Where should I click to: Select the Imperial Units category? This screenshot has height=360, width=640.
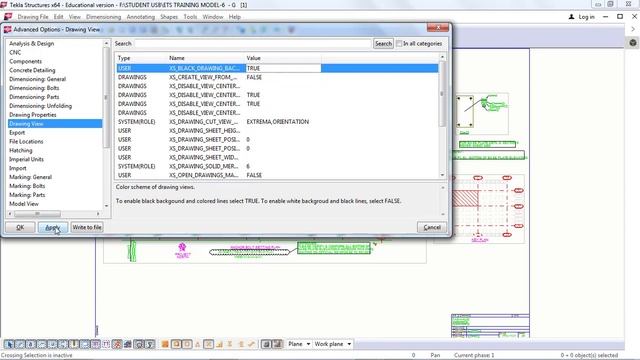coord(26,160)
